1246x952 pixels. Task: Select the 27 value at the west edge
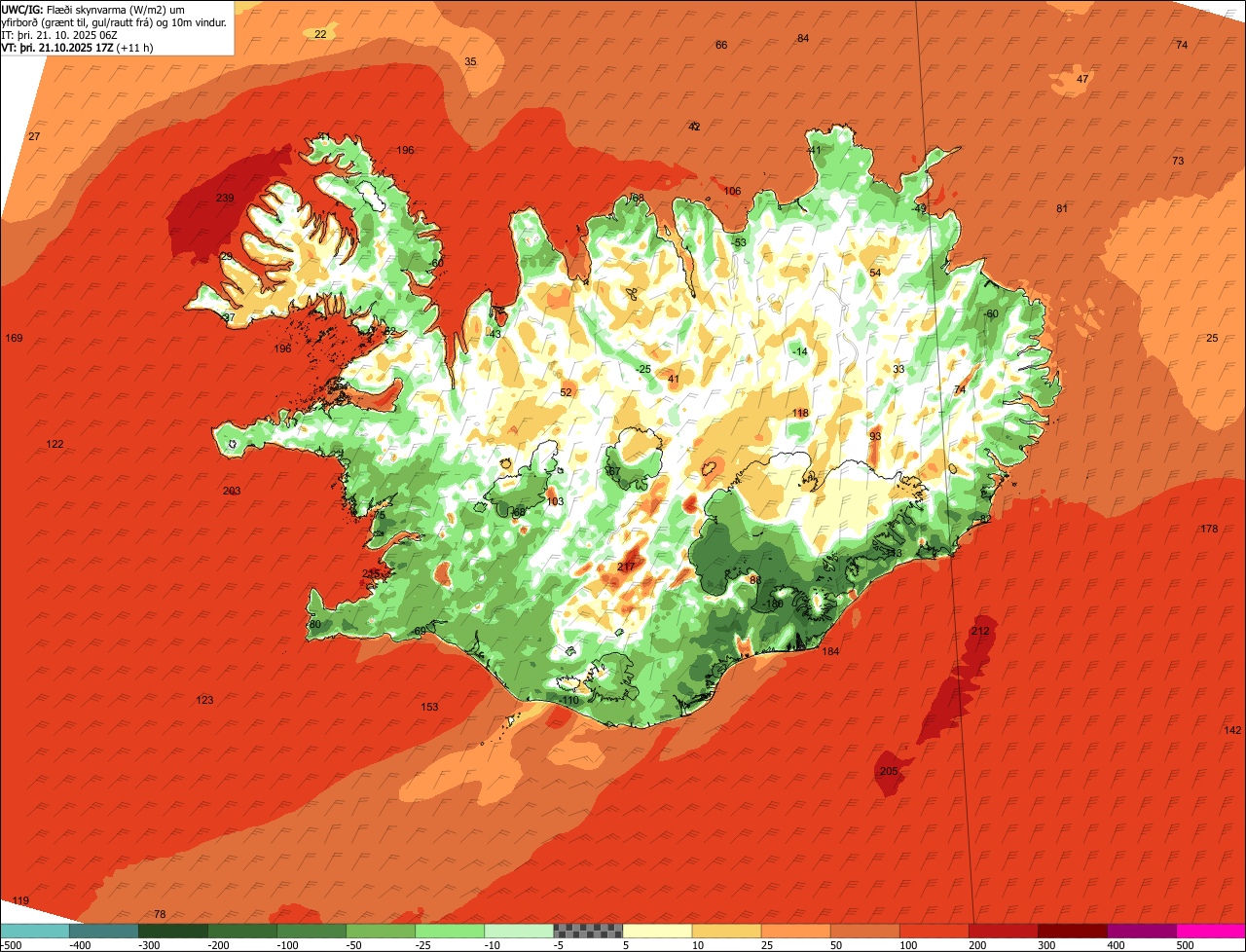click(34, 136)
